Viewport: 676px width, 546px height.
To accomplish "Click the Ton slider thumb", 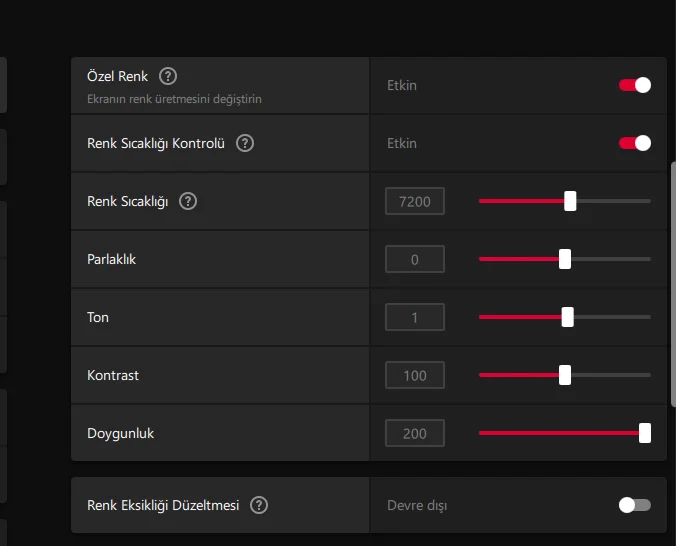I will coord(568,317).
